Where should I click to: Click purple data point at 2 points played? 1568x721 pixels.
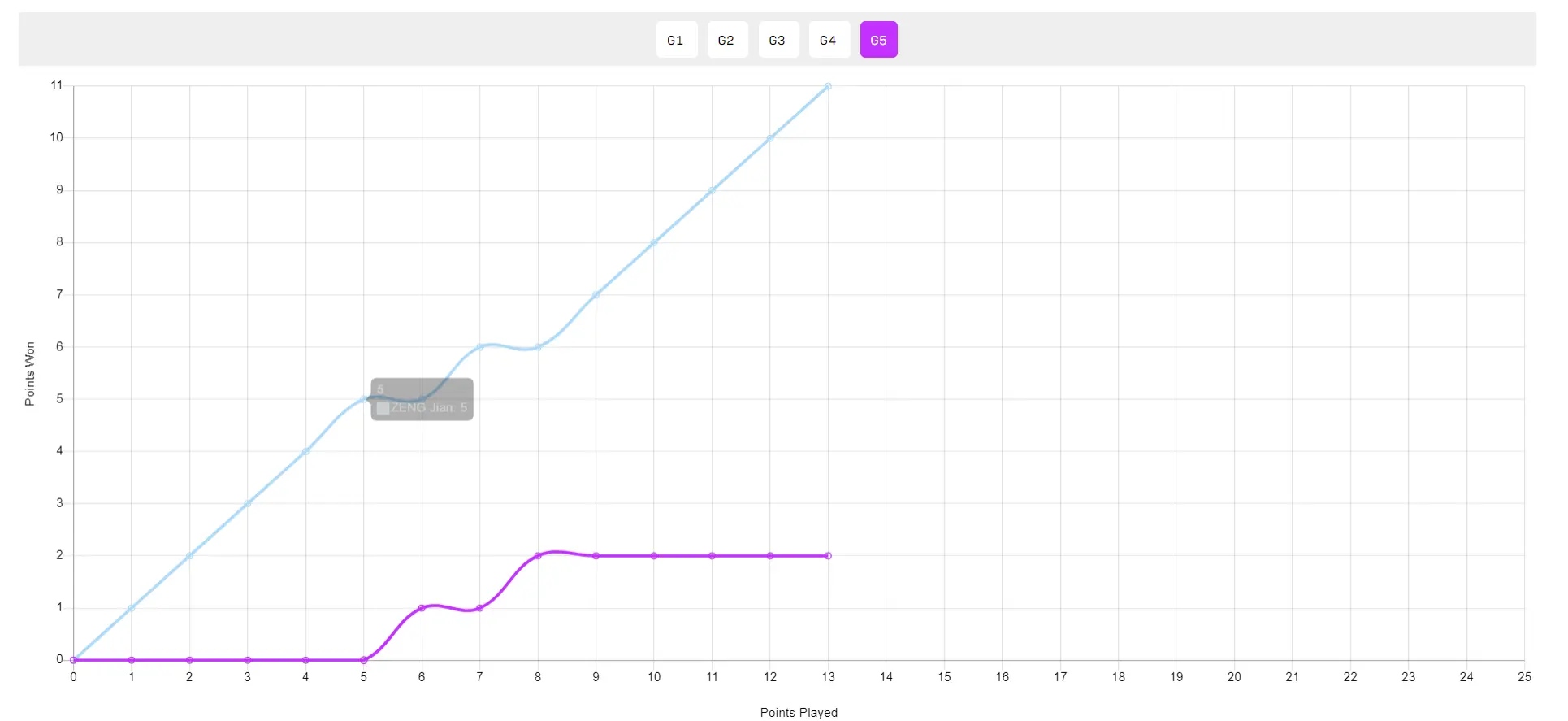189,660
